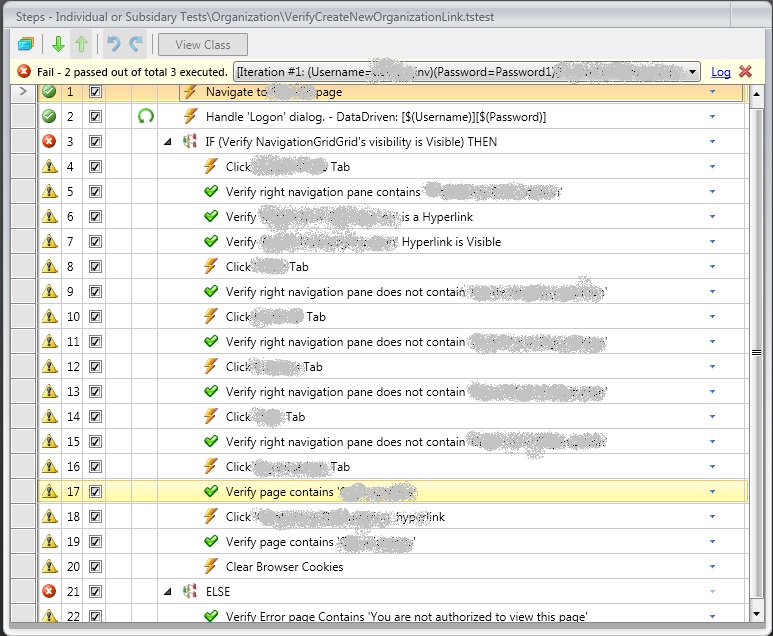Click the warning icon on step 20
773x636 pixels.
pyautogui.click(x=49, y=566)
